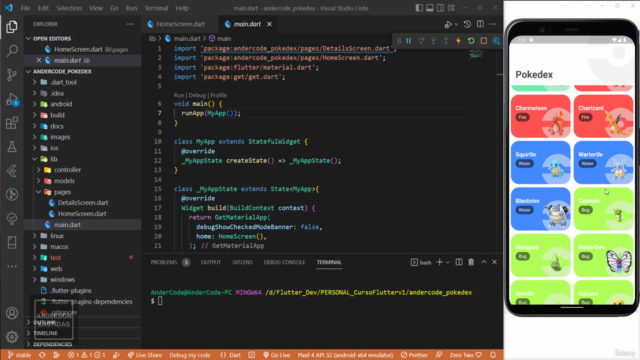Toggle Panel layout icon in title bar
This screenshot has height=360, width=640.
coord(430,8)
